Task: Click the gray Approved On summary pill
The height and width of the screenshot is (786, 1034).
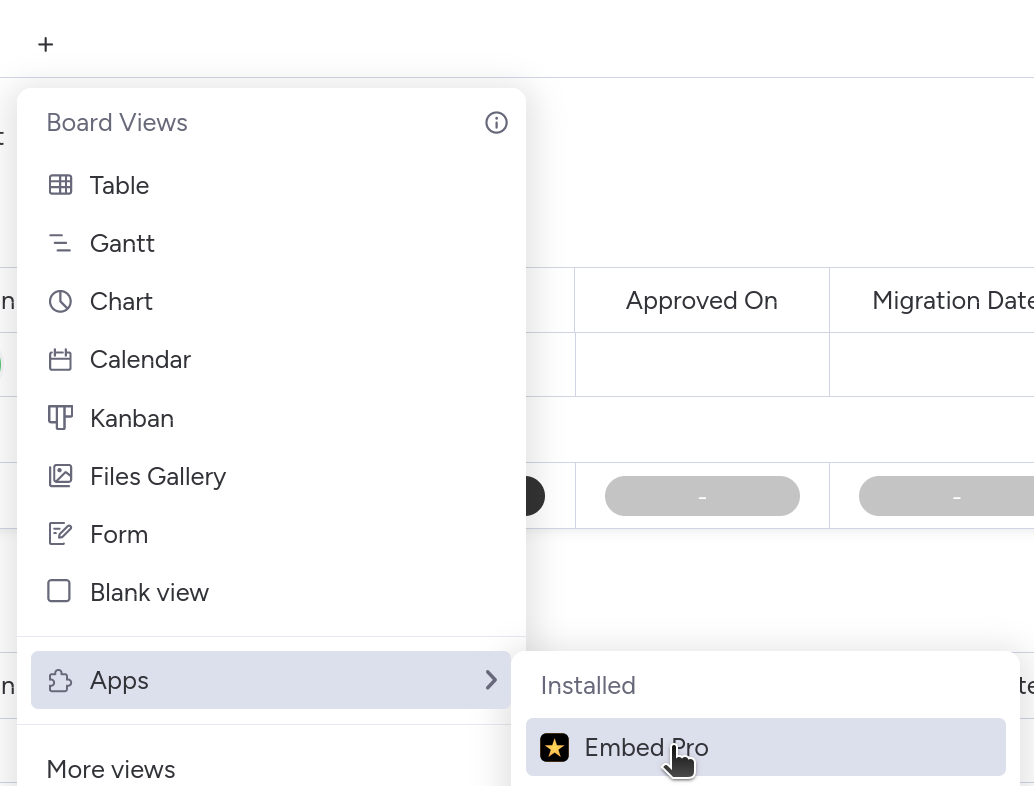Action: click(x=702, y=496)
